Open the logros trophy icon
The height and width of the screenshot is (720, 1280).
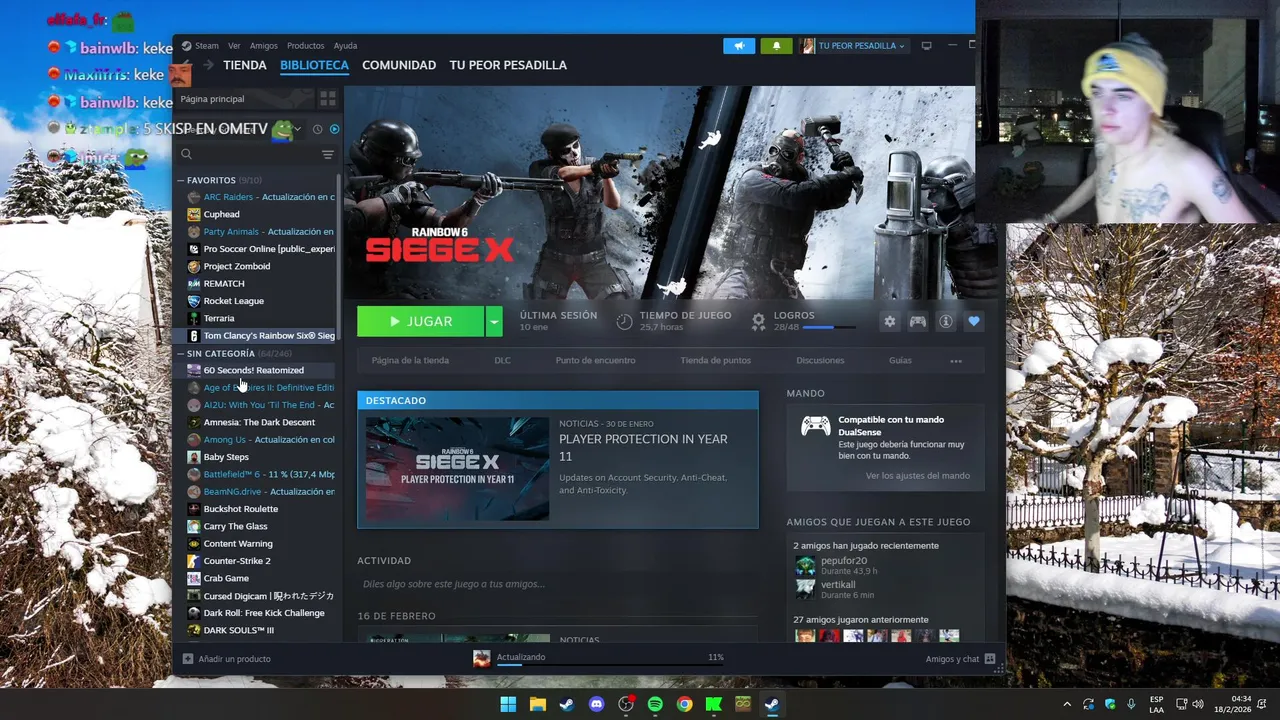(758, 321)
